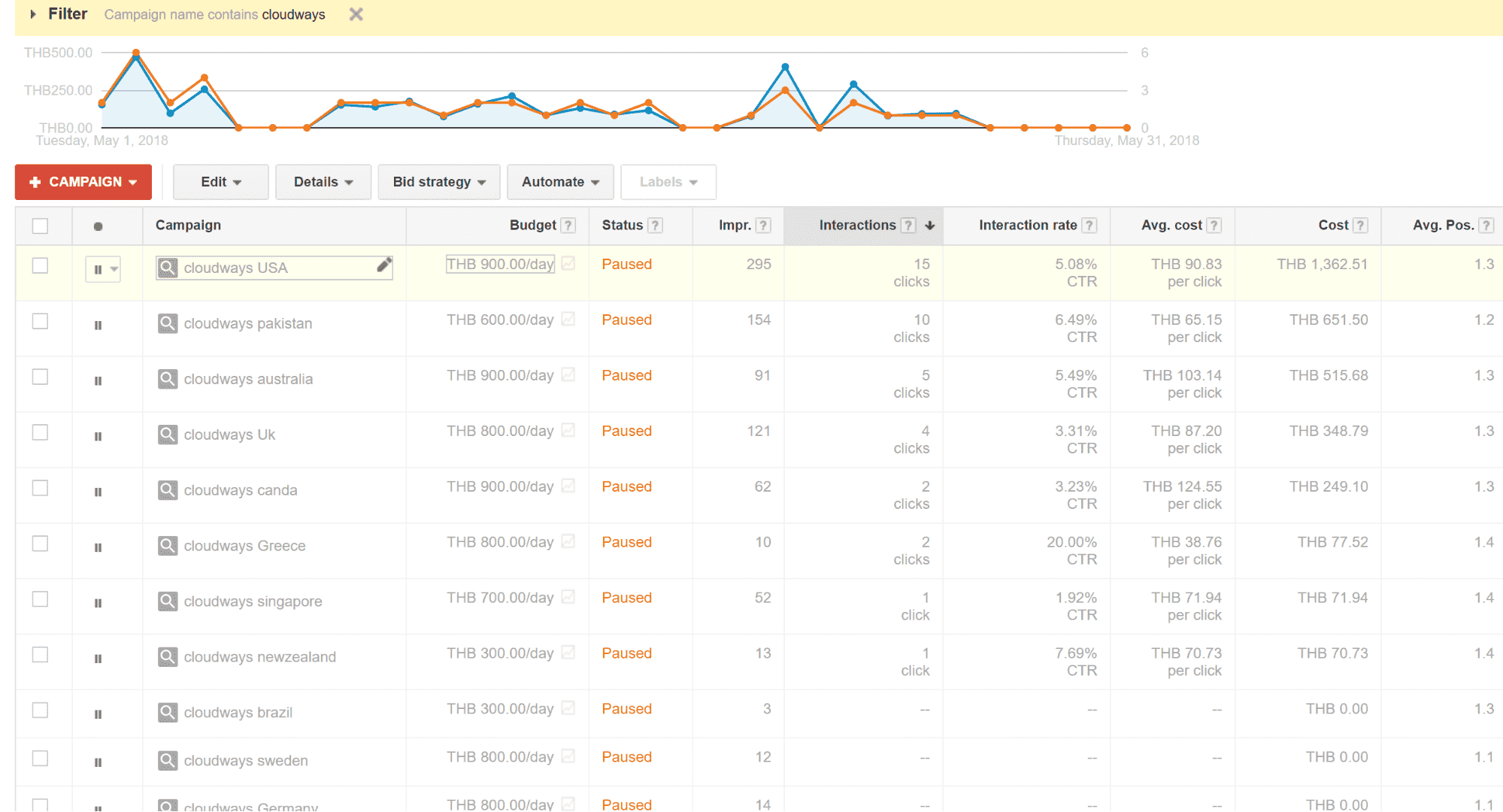Open the red CAMPAIGN creation dropdown

83,182
